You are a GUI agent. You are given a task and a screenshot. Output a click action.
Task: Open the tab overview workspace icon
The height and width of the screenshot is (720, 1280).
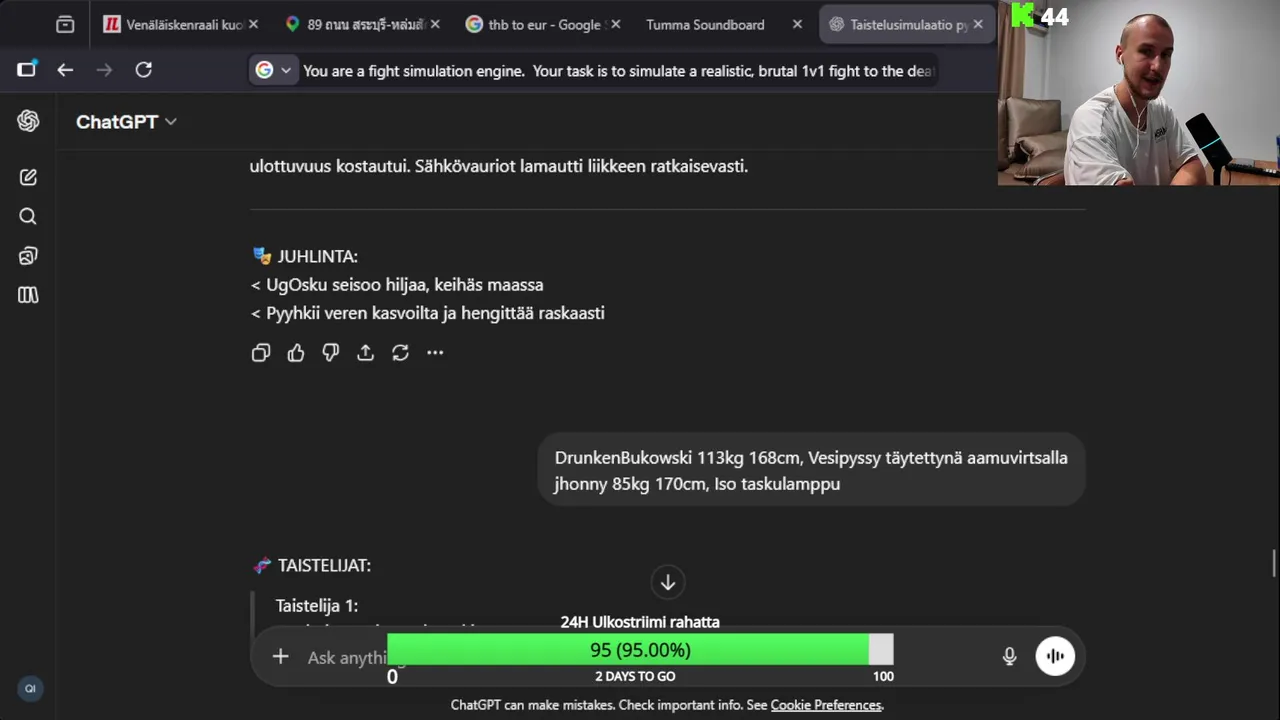click(x=65, y=25)
